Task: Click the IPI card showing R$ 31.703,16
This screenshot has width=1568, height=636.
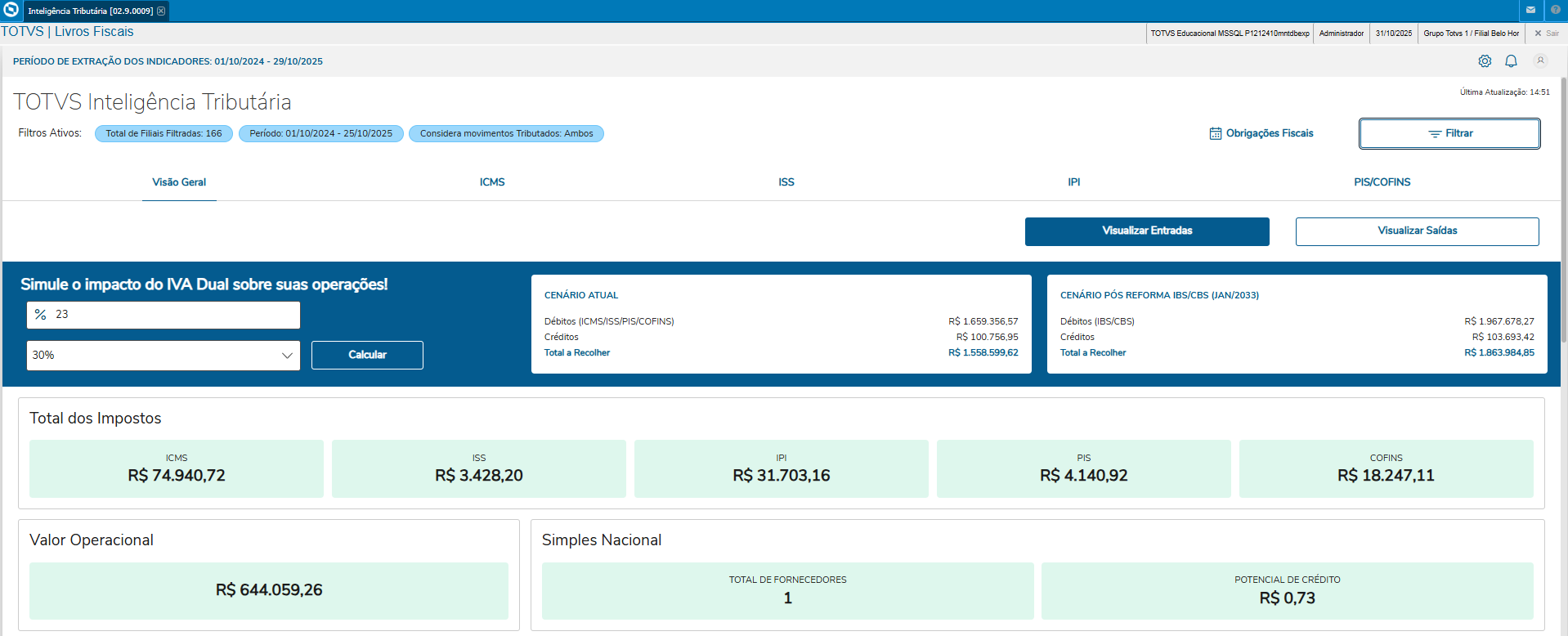Action: click(x=782, y=468)
